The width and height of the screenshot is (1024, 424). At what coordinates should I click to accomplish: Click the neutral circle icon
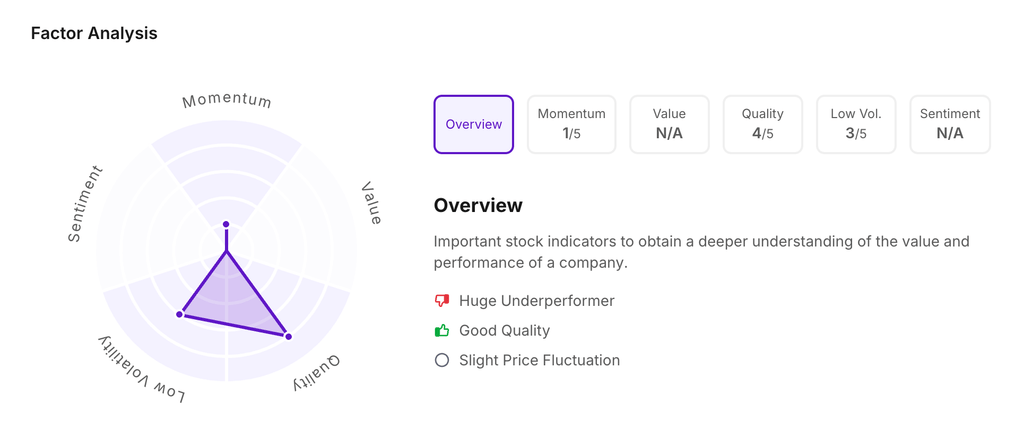442,360
